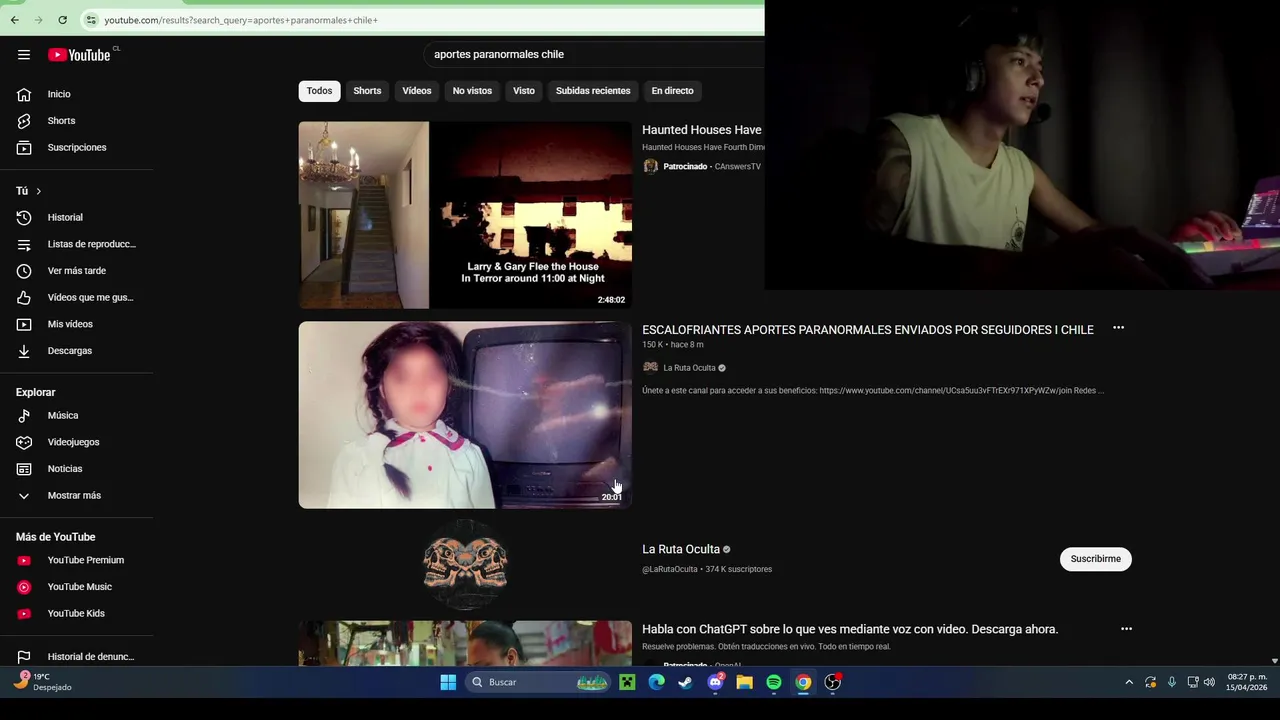
Task: Open Historial watch history icon
Action: click(x=24, y=217)
